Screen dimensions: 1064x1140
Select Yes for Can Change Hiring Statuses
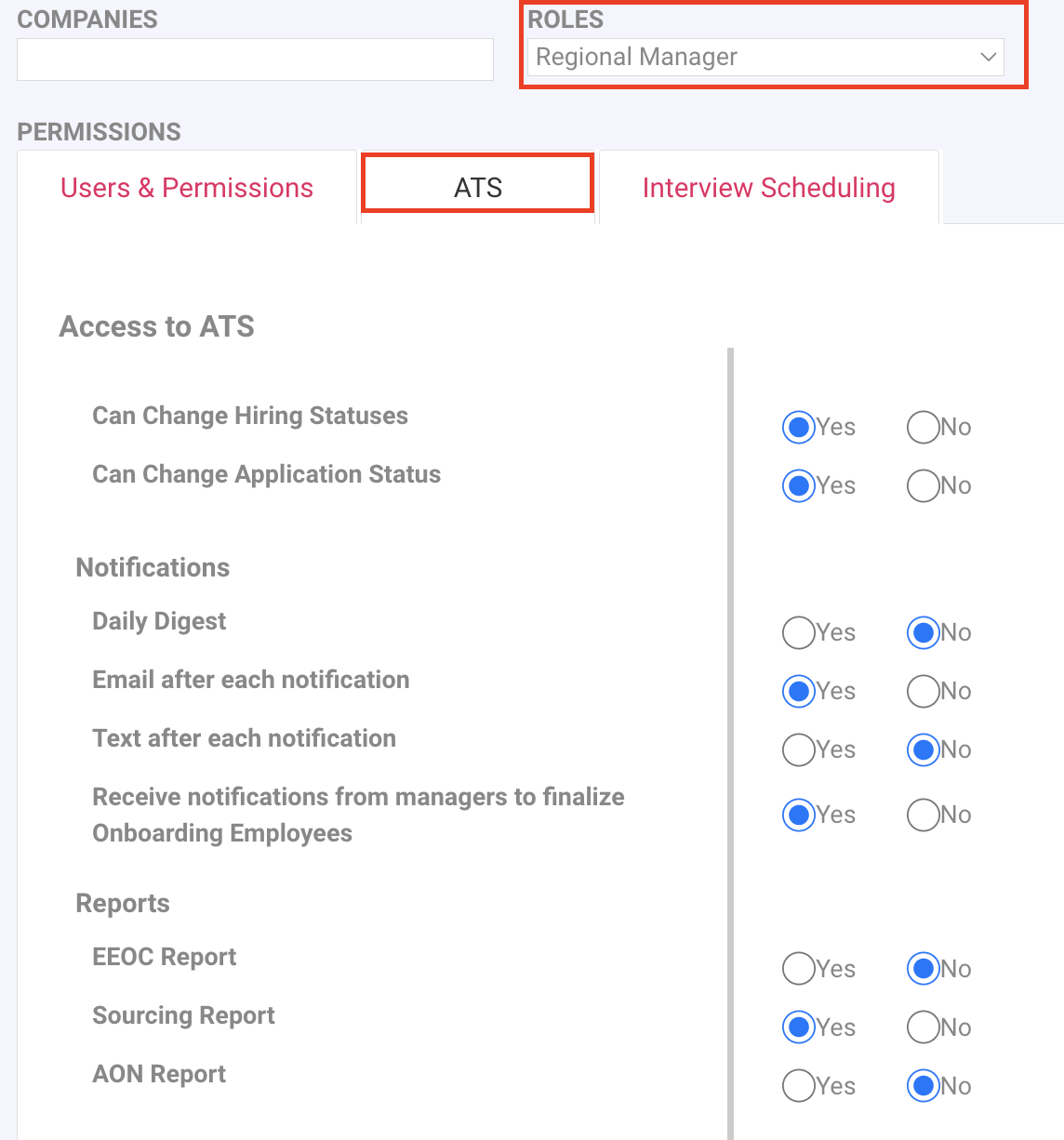(798, 427)
